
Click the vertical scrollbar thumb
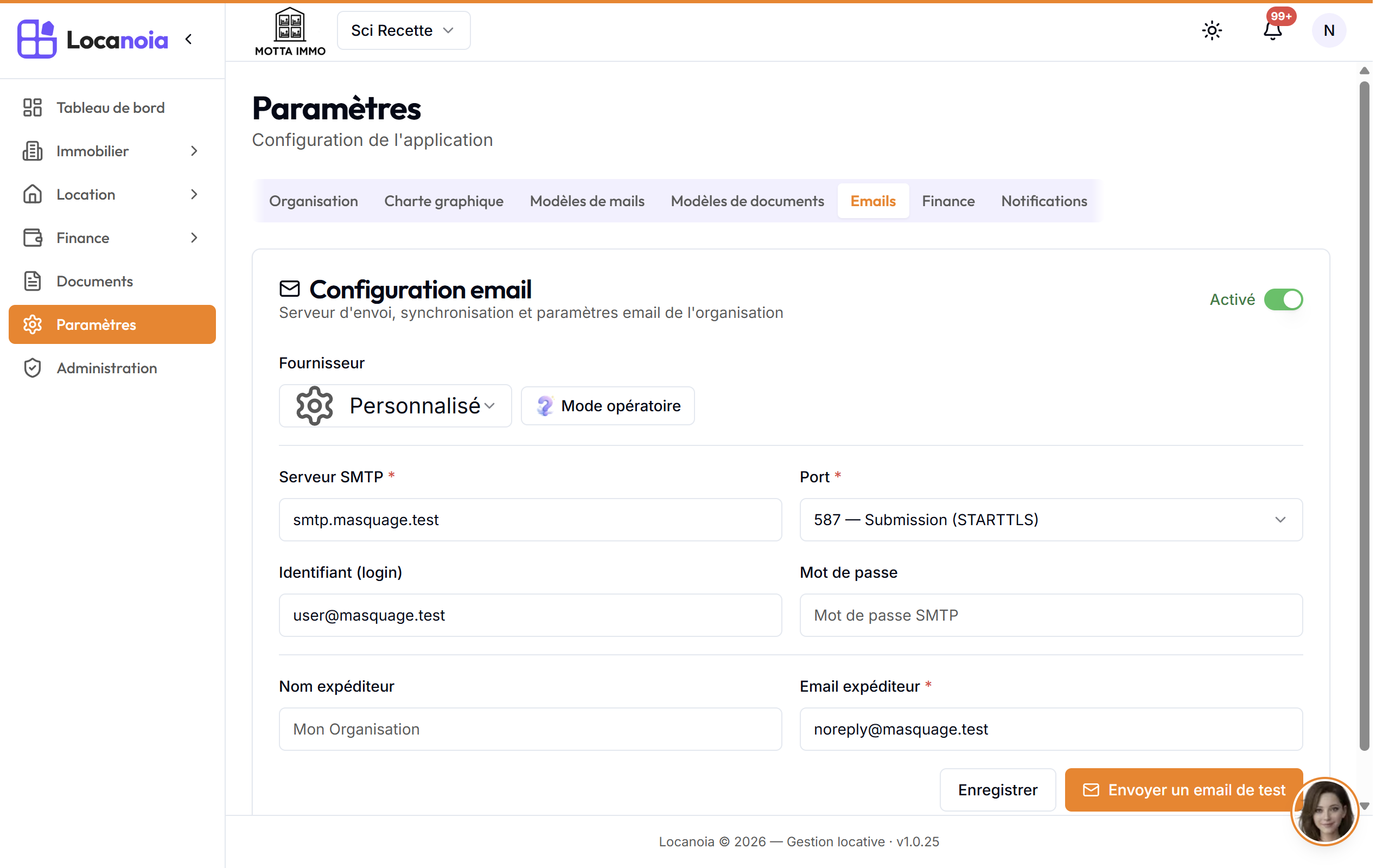pos(1365,416)
